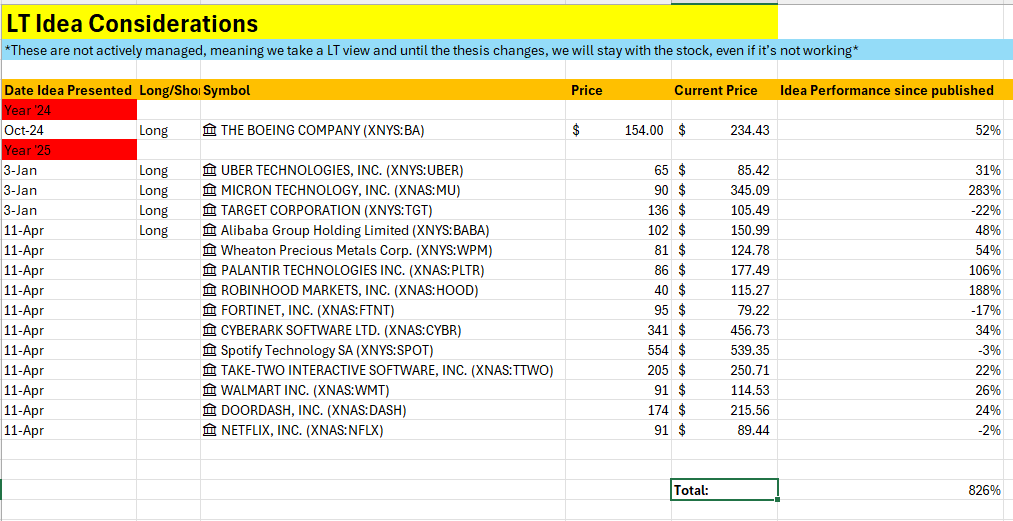
Task: Select DoorDash current price 215.56
Action: [725, 411]
